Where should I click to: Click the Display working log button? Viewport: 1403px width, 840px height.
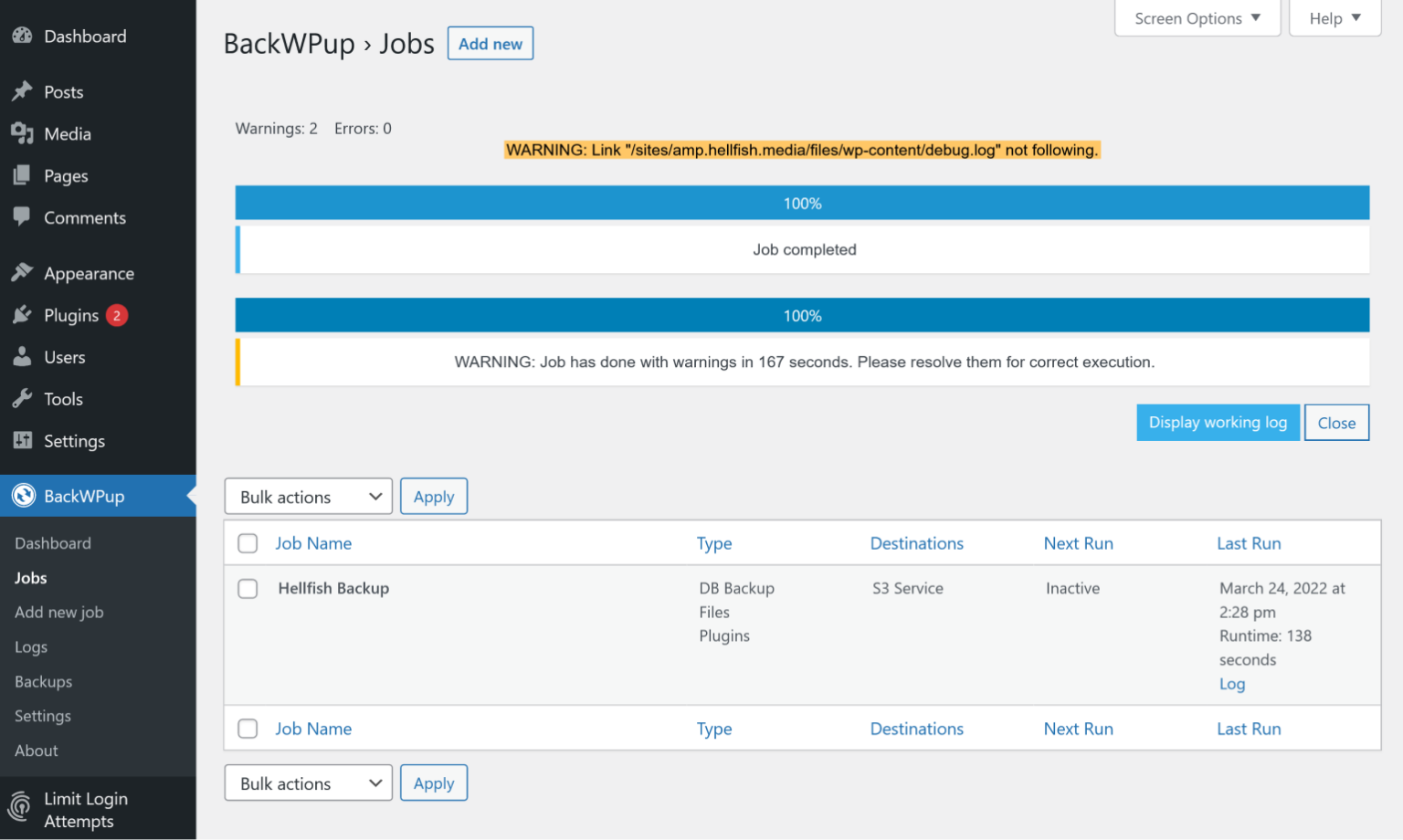(x=1218, y=422)
